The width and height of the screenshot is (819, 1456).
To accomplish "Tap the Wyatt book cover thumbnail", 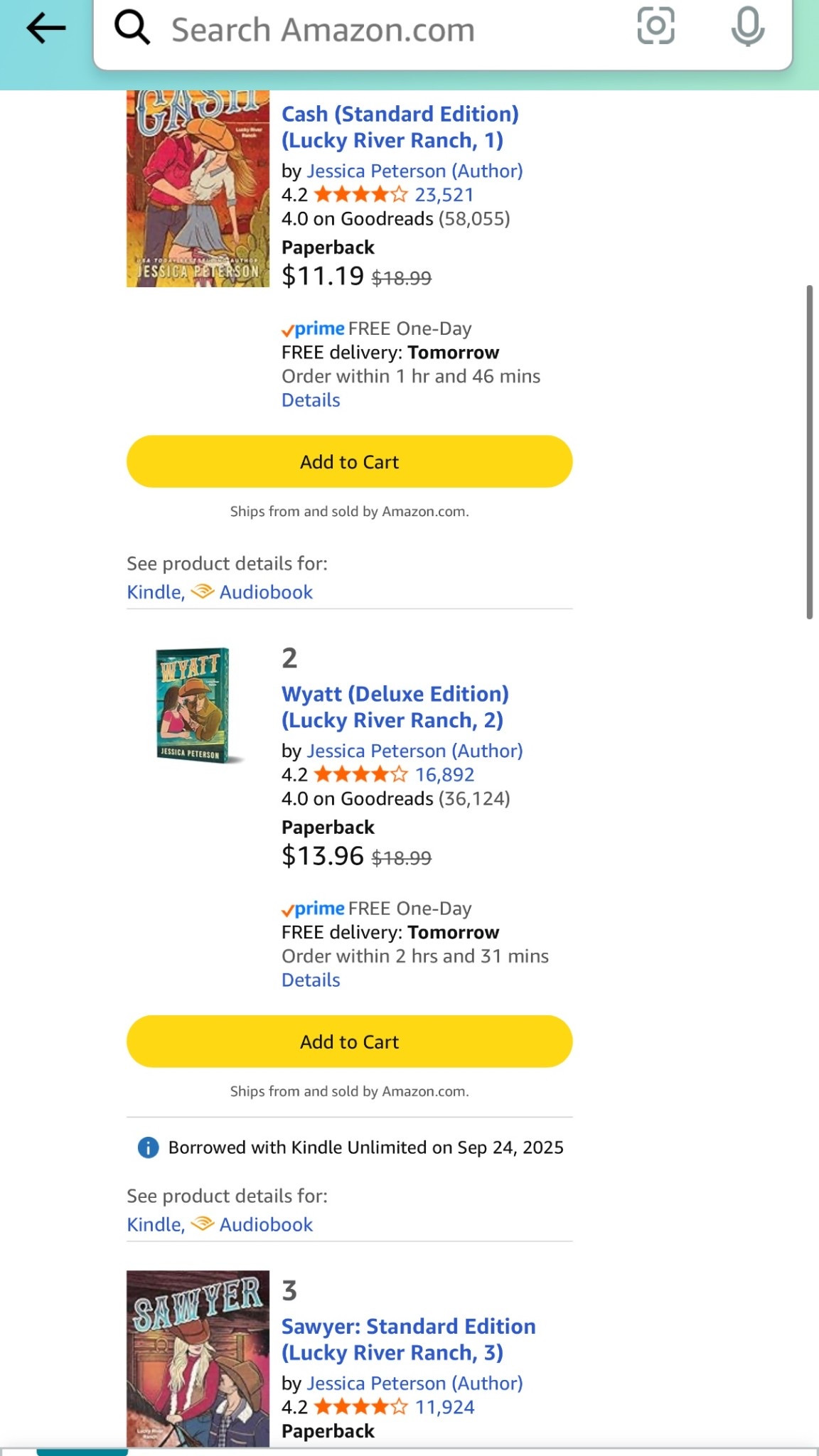I will point(198,705).
